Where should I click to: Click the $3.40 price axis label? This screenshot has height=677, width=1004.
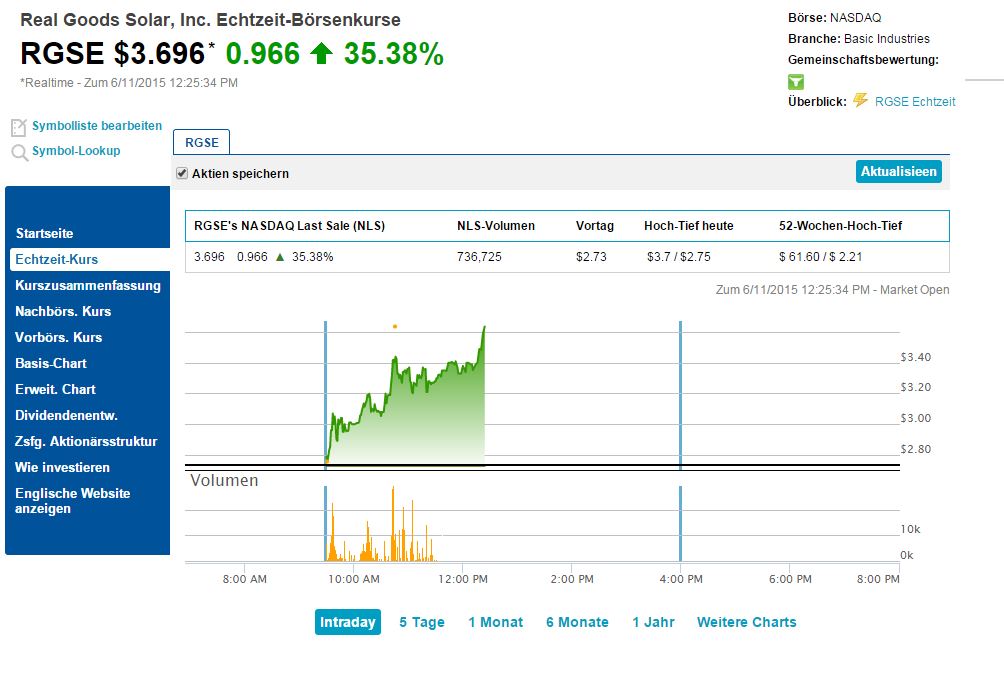916,357
